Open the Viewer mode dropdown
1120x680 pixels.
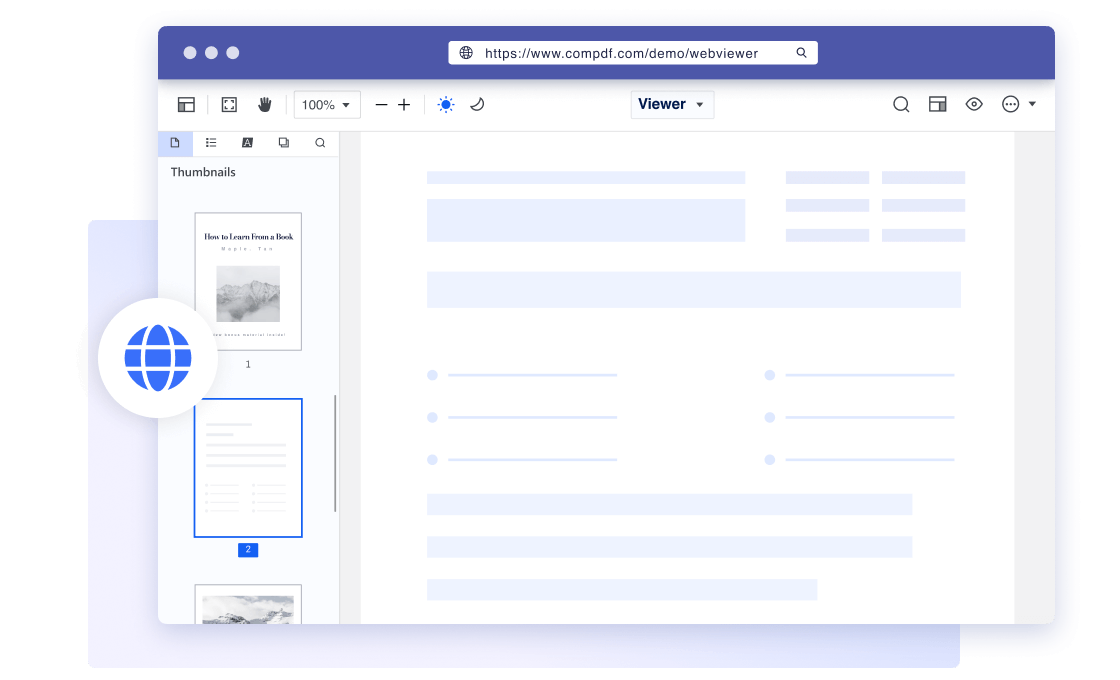(672, 104)
